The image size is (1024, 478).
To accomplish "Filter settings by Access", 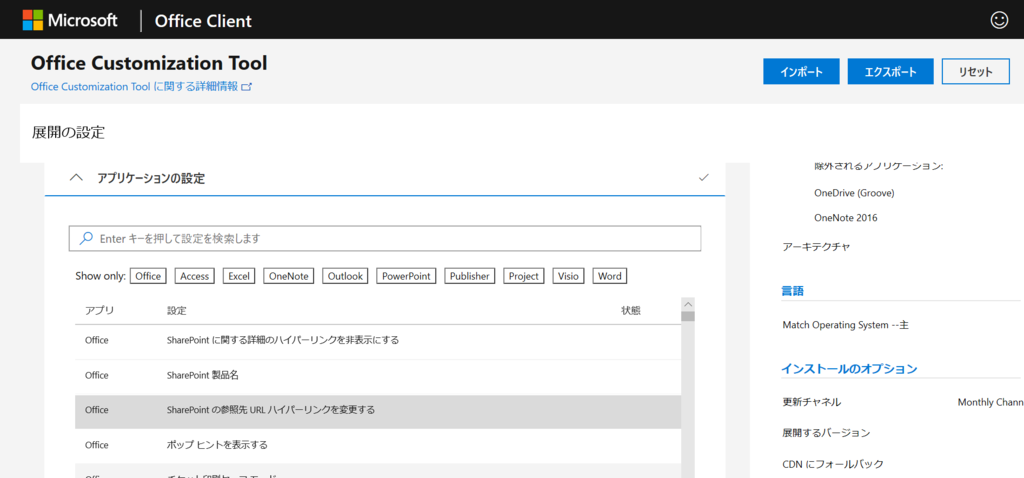I will tap(195, 276).
